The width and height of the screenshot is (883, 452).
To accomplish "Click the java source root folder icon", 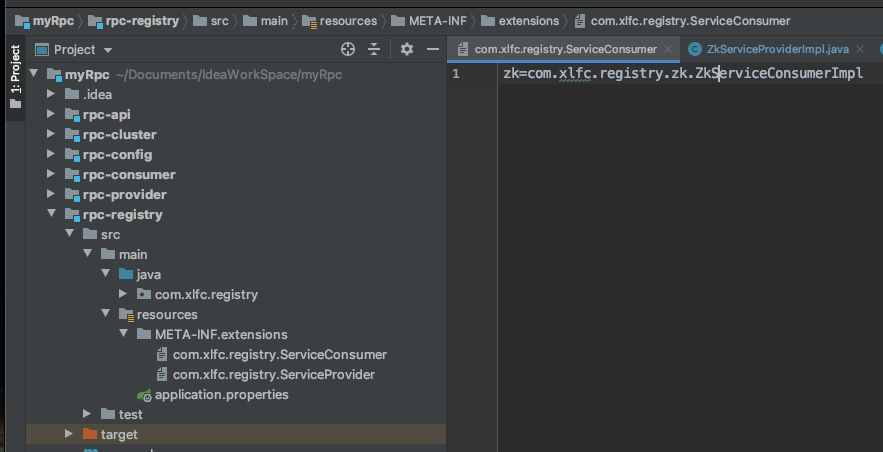I will (126, 274).
